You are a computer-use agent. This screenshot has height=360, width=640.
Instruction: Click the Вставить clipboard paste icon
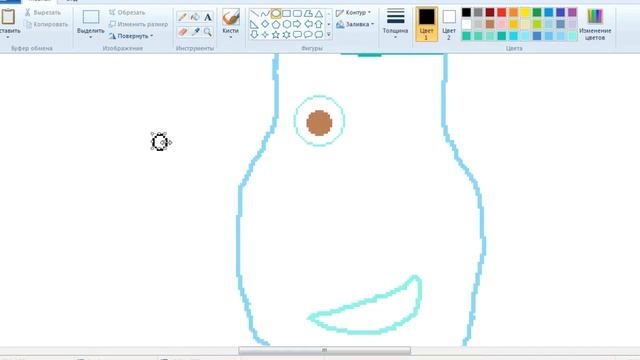(8, 17)
